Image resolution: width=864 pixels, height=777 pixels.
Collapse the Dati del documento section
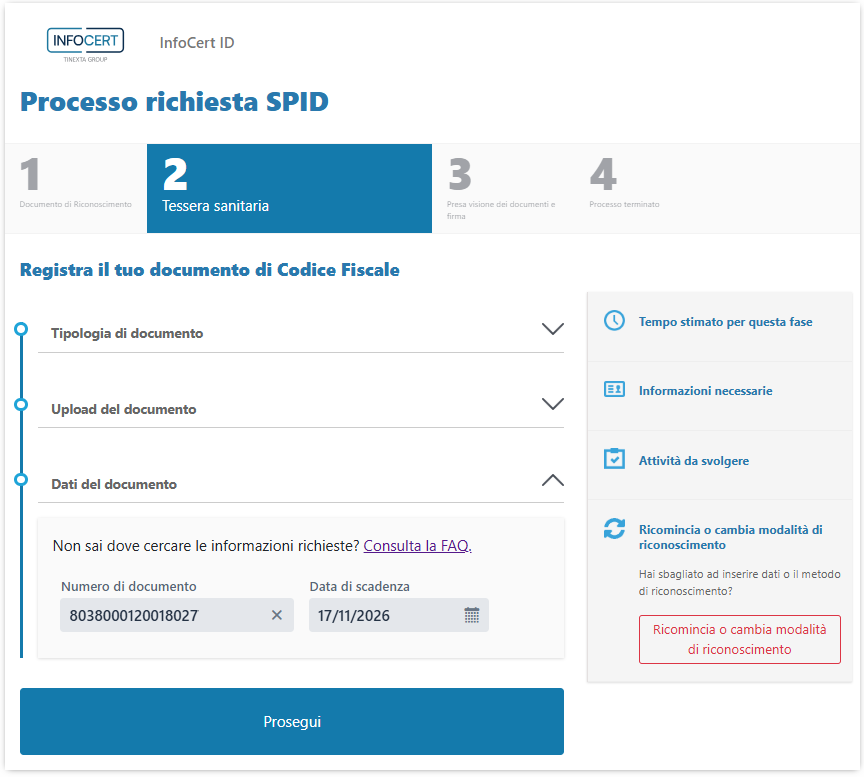pos(552,480)
